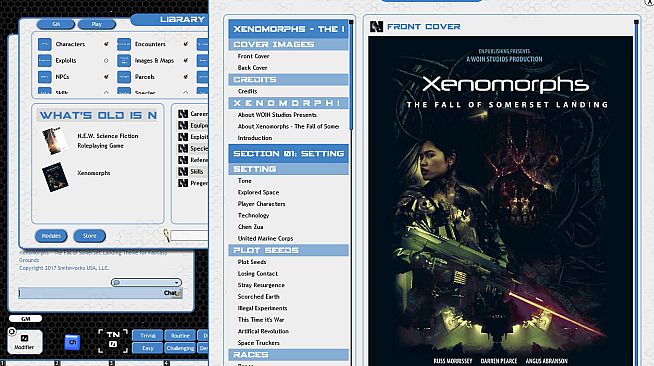Viewport: 654px width, 366px height.
Task: Collapse the Setting subsection header
Action: click(288, 169)
